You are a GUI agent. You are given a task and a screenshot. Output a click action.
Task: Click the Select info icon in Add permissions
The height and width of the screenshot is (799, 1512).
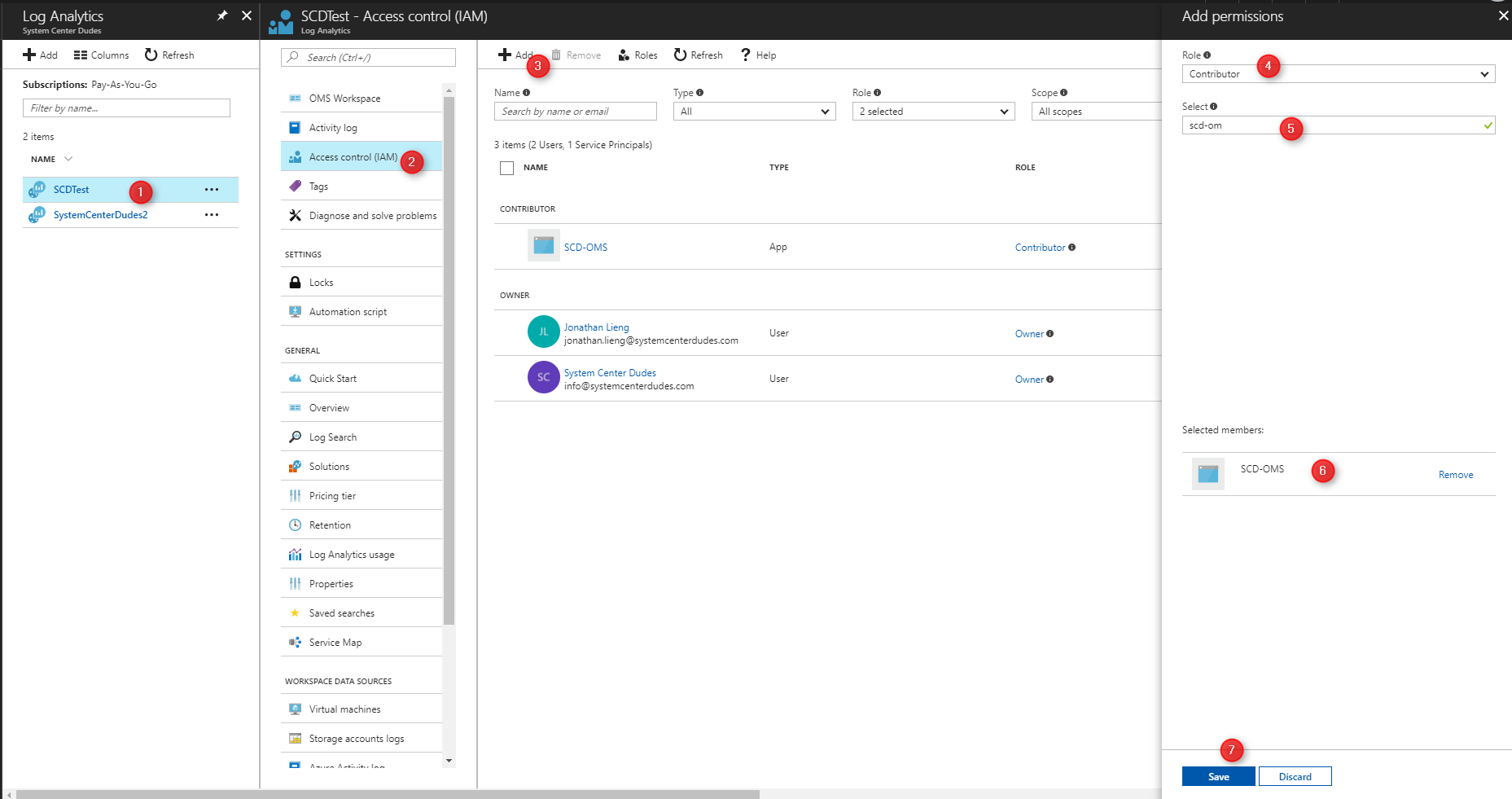(x=1214, y=107)
